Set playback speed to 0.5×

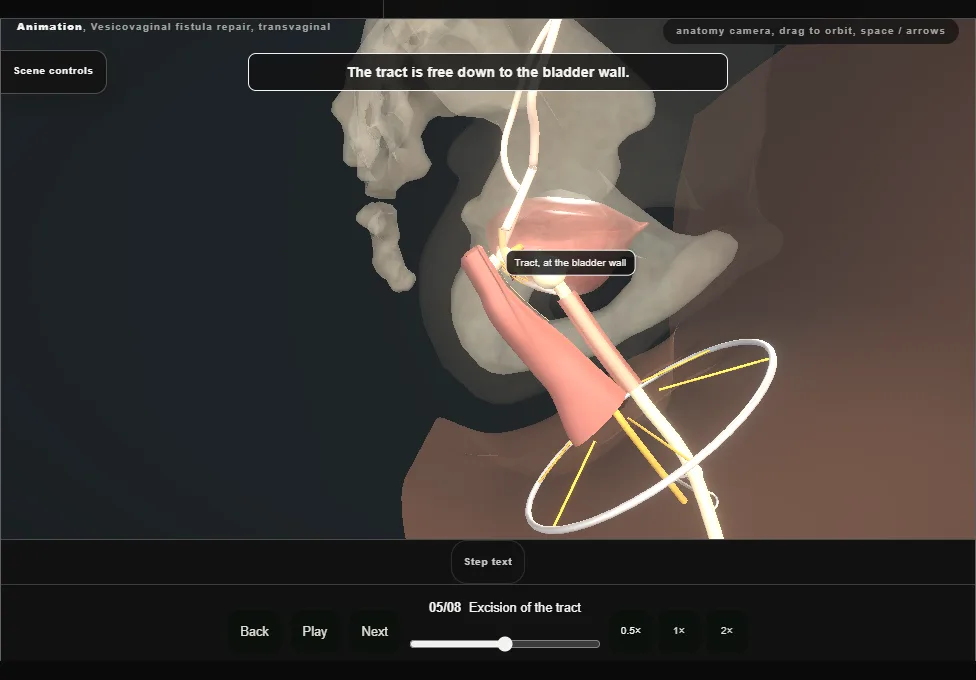coord(631,631)
